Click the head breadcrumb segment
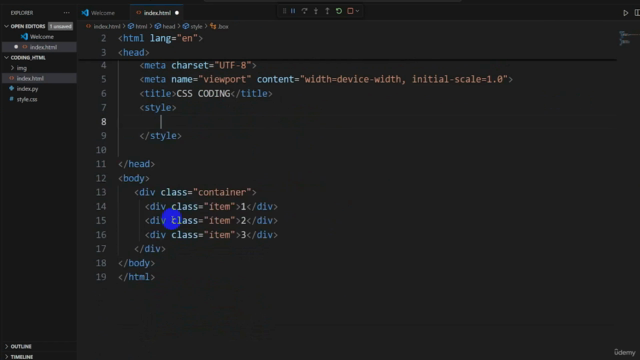640x360 pixels. point(169,26)
